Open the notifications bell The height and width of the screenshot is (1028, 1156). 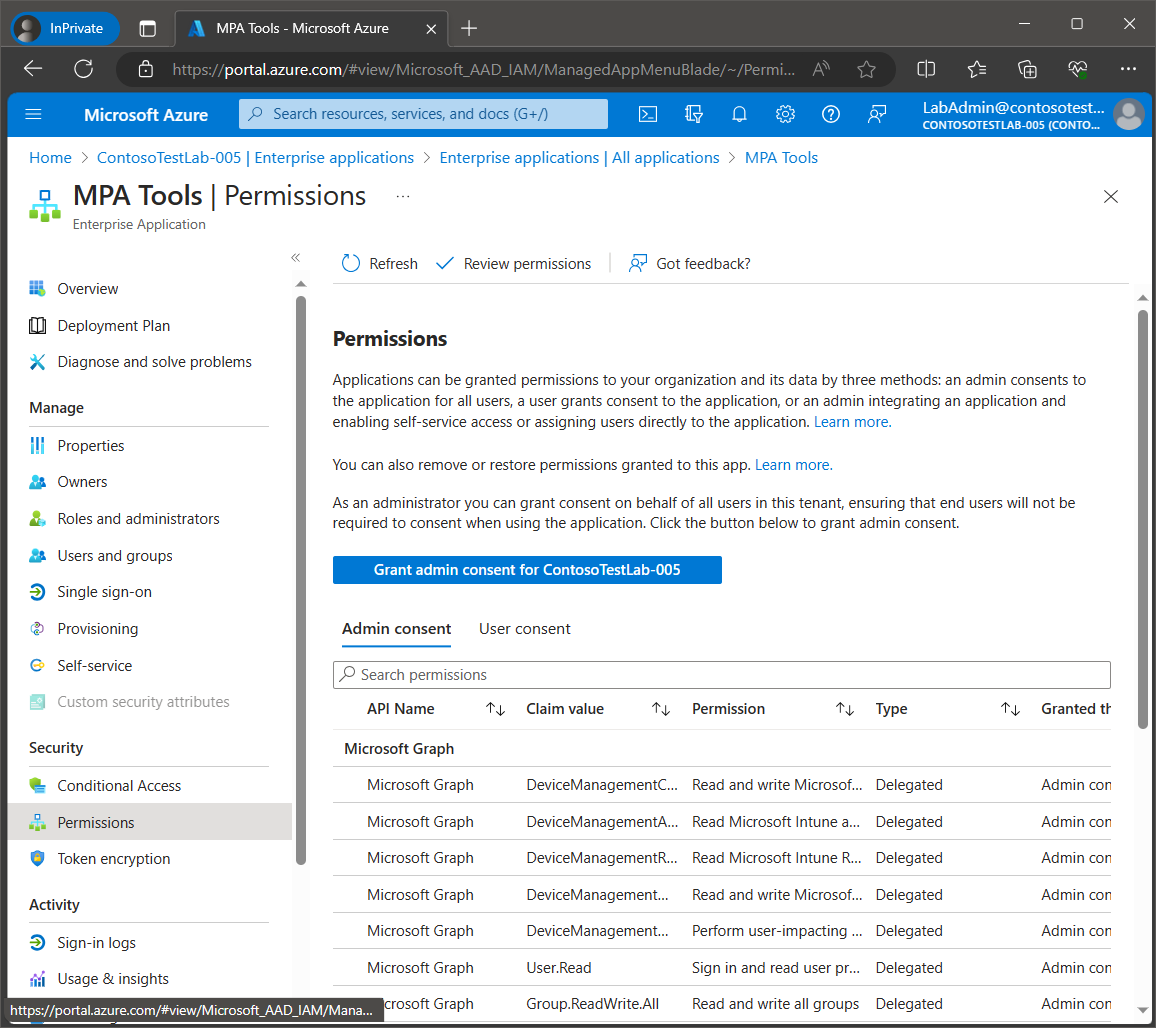coord(739,114)
